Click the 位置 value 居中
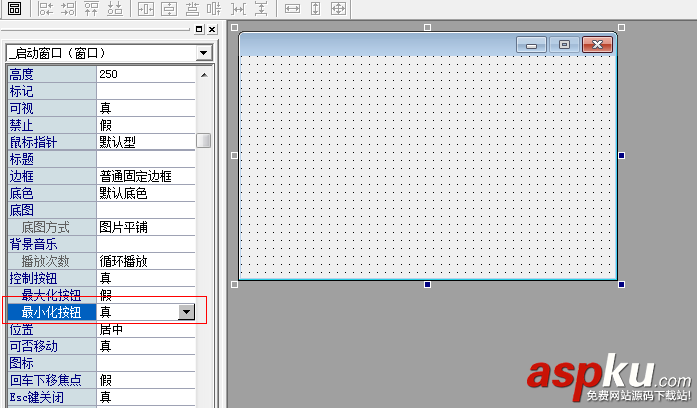The width and height of the screenshot is (697, 408). [x=146, y=329]
